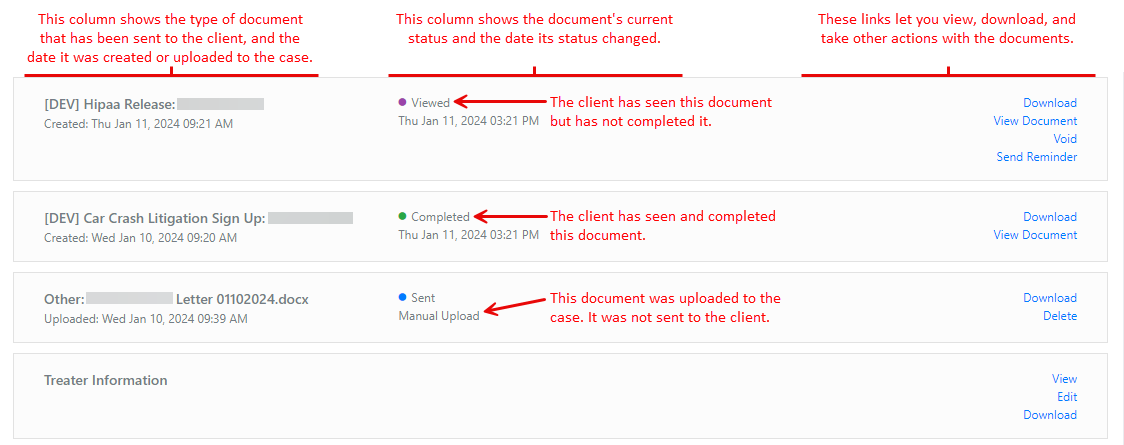The image size is (1124, 445).
Task: Click the blue Sent status dot
Action: [402, 297]
